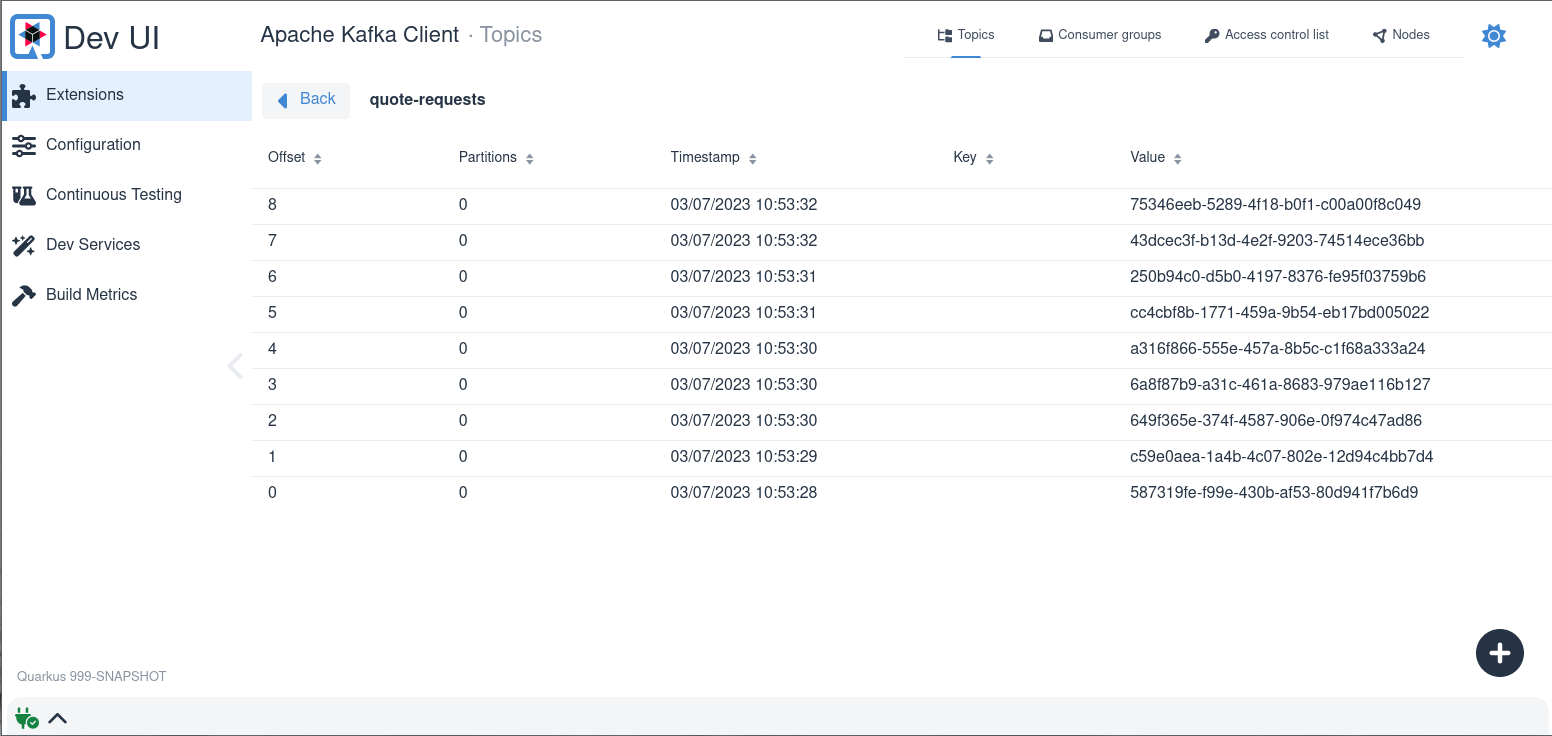Click the Quarkus 999-SNAPSHOT version label
Image resolution: width=1552 pixels, height=736 pixels.
click(x=91, y=677)
